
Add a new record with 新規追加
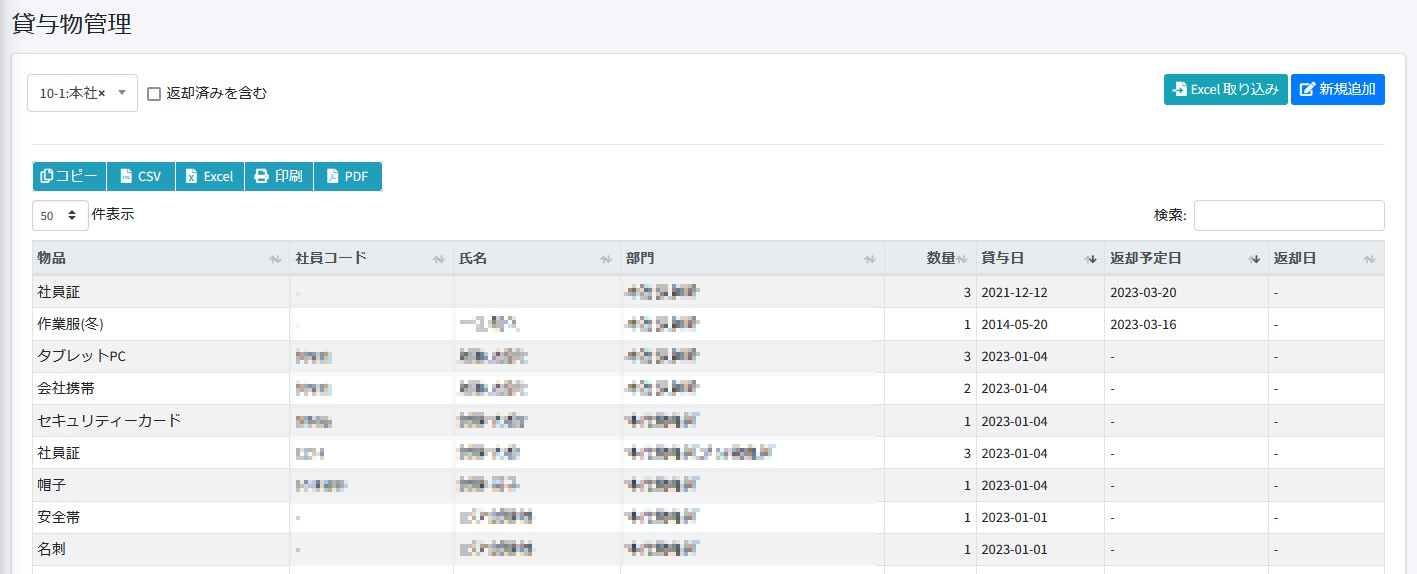[x=1337, y=89]
